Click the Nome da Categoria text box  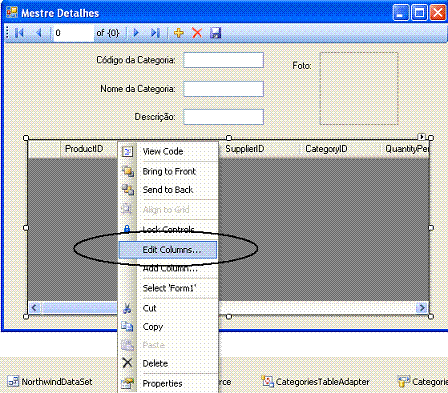tap(223, 89)
